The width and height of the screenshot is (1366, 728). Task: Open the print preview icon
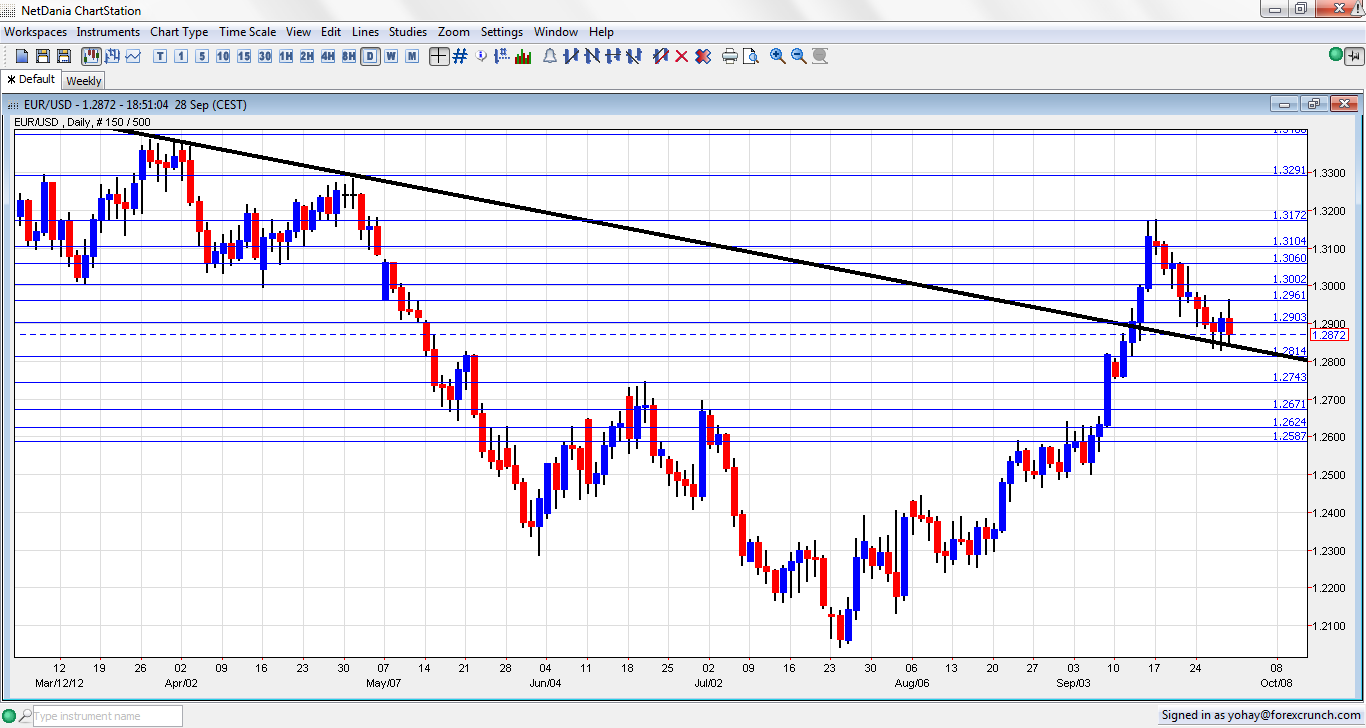tap(750, 56)
